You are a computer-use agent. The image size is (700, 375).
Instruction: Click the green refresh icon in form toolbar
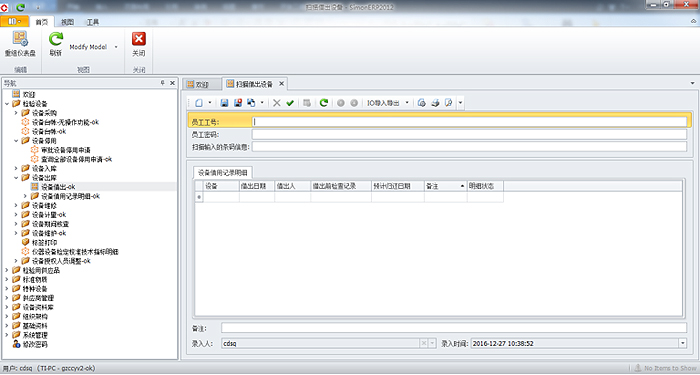coord(324,103)
